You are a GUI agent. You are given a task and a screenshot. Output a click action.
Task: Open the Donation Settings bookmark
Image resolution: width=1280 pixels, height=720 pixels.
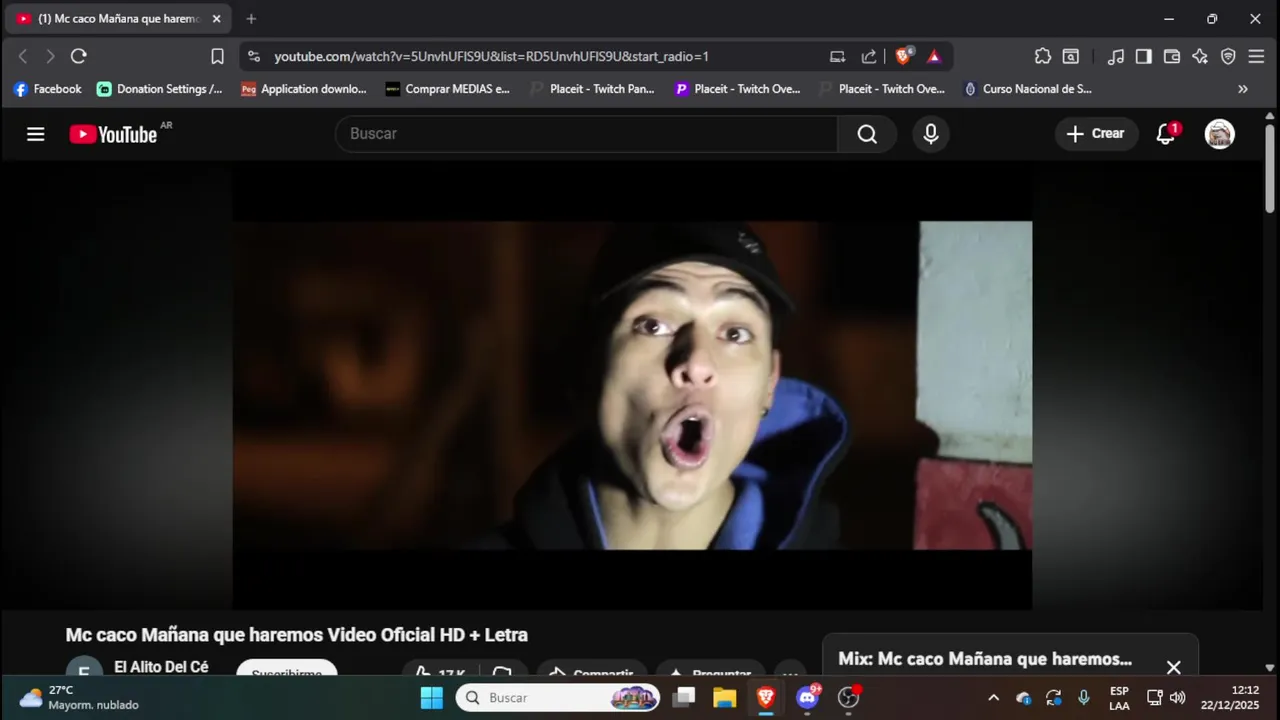point(160,89)
